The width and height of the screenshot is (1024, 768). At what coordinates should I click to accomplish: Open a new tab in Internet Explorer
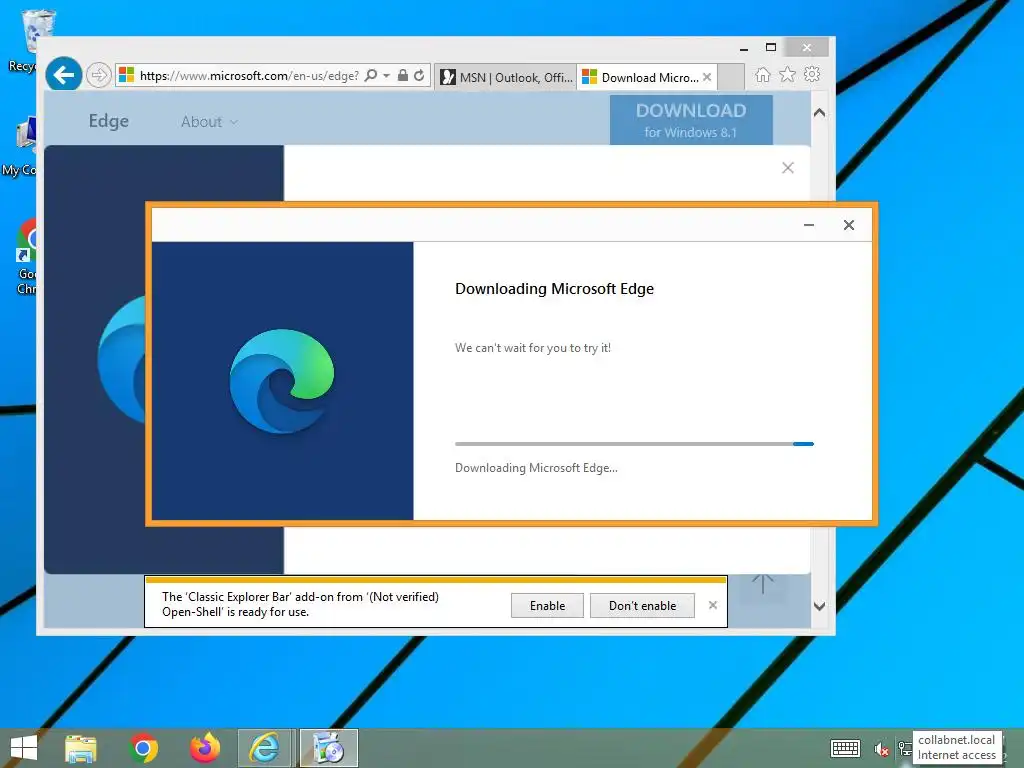click(x=731, y=77)
